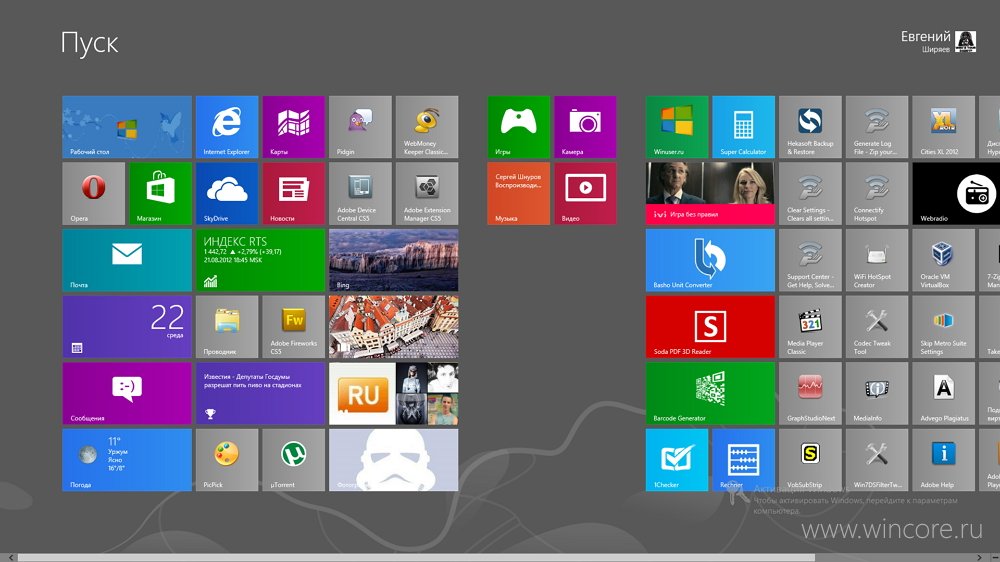Open the Магазин store tile
The image size is (1000, 562).
click(x=160, y=193)
